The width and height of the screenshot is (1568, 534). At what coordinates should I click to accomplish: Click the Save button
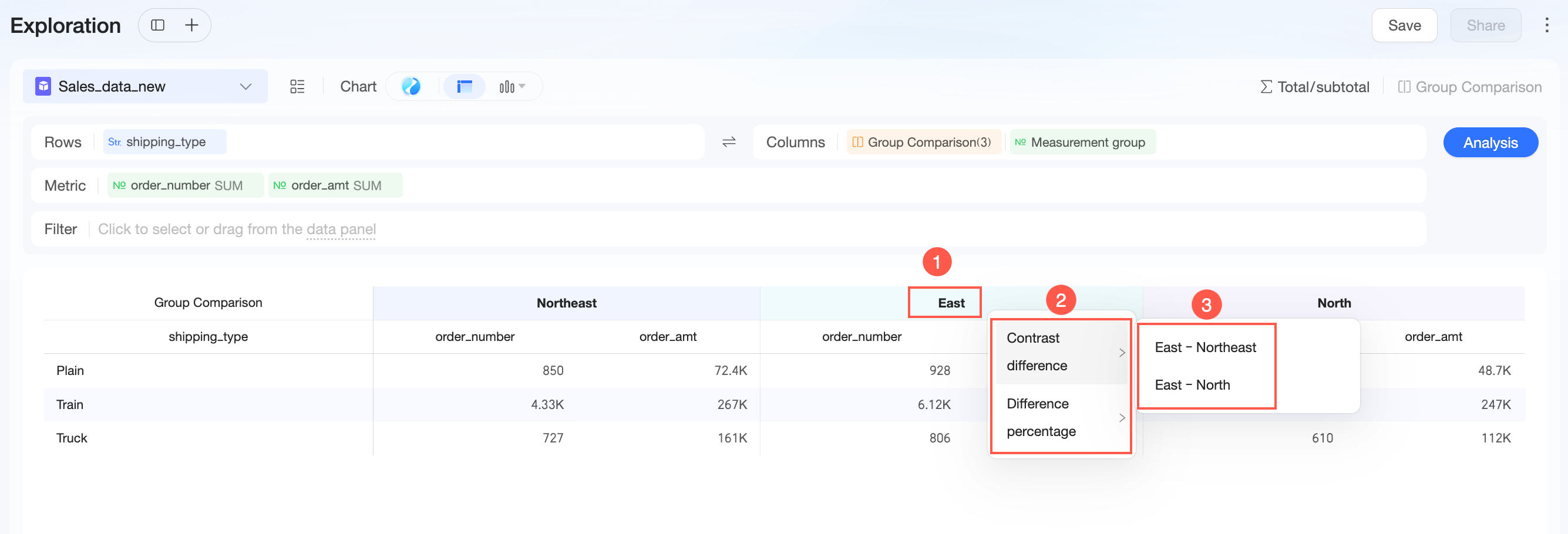pyautogui.click(x=1404, y=25)
